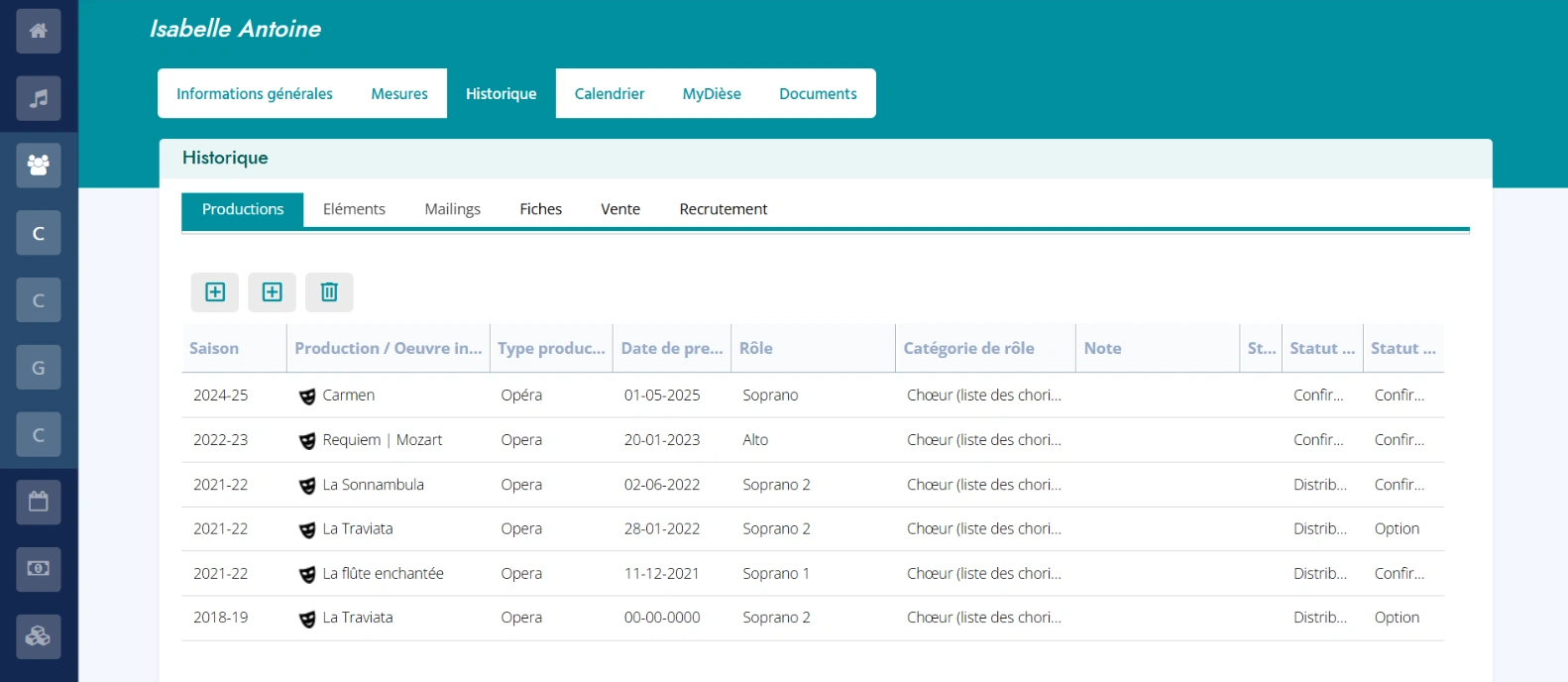Open the Requiem | Mozart production row
This screenshot has width=1568, height=682.
[382, 440]
